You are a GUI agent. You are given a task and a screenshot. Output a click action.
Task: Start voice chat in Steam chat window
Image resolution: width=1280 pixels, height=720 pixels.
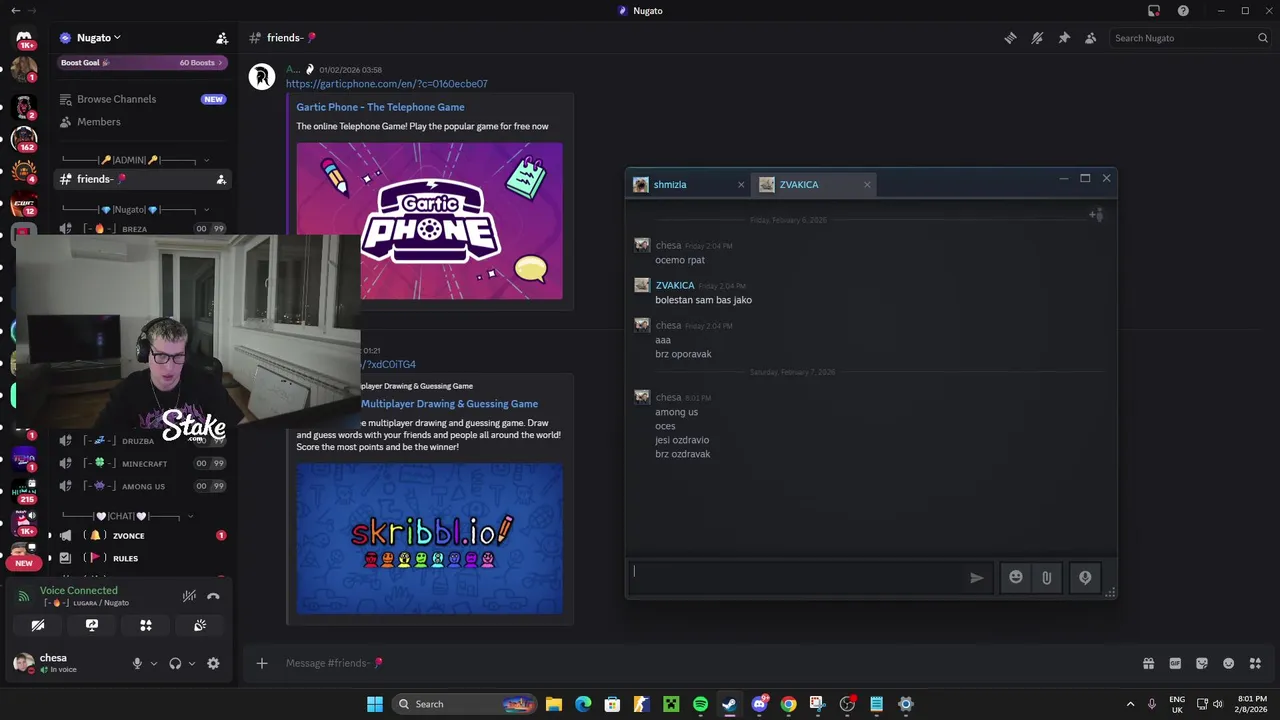point(1085,577)
